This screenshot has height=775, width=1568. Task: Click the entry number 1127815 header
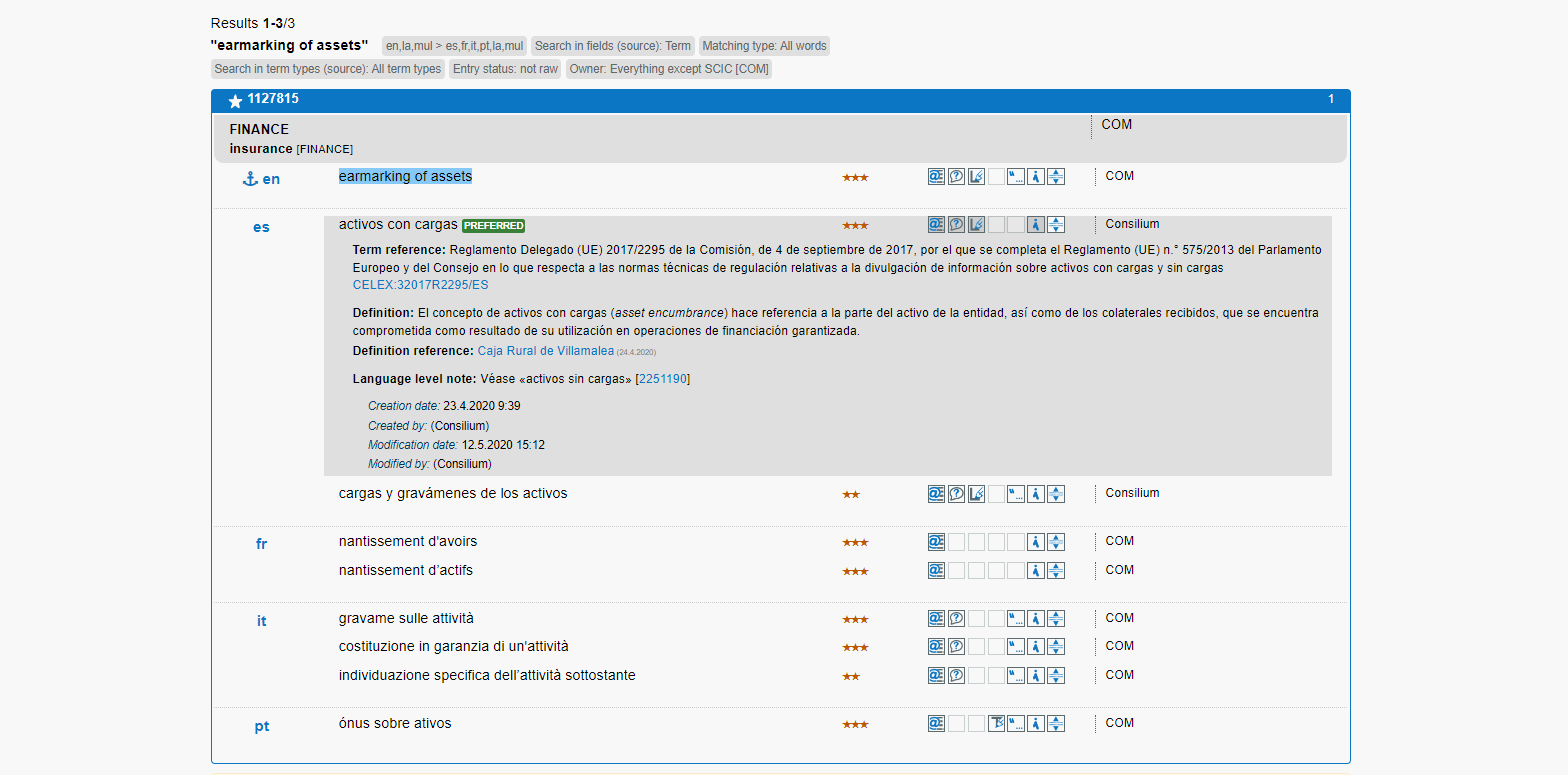point(273,99)
